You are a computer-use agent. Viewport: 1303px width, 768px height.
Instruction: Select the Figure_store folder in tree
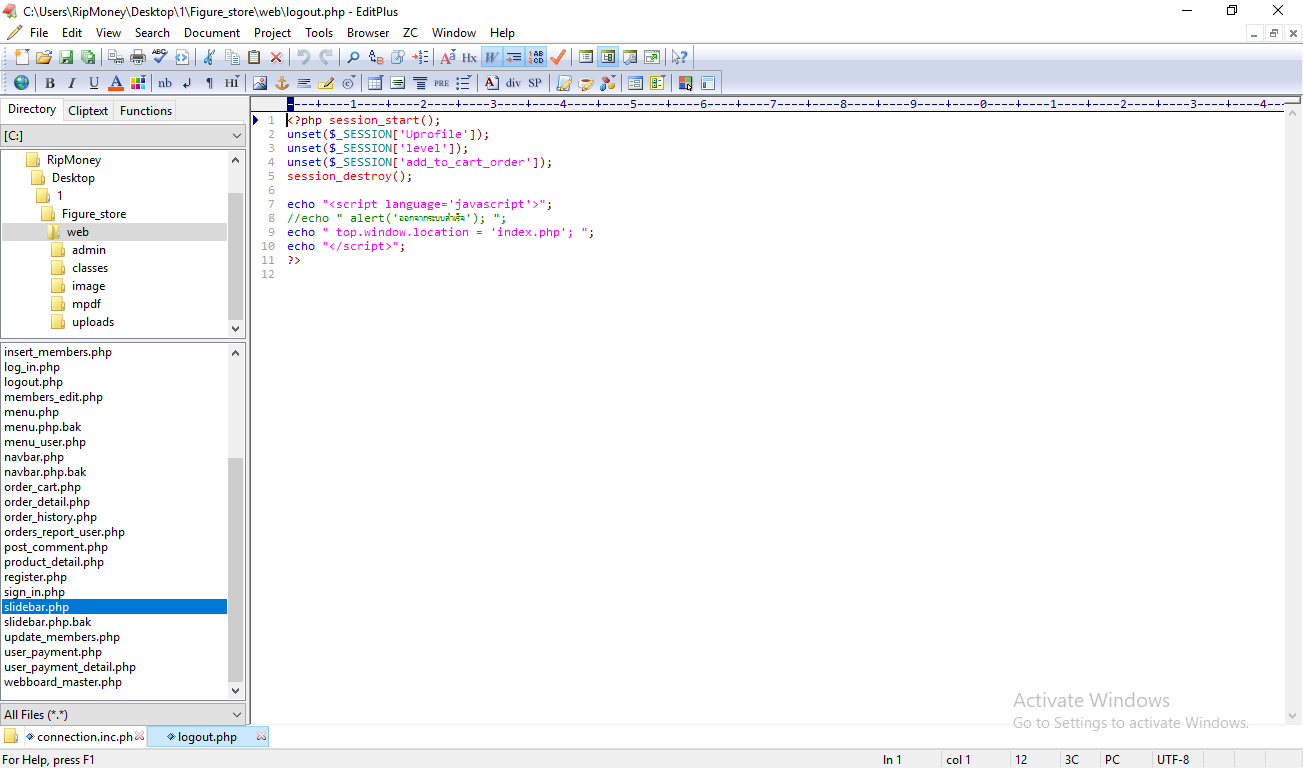pyautogui.click(x=94, y=214)
